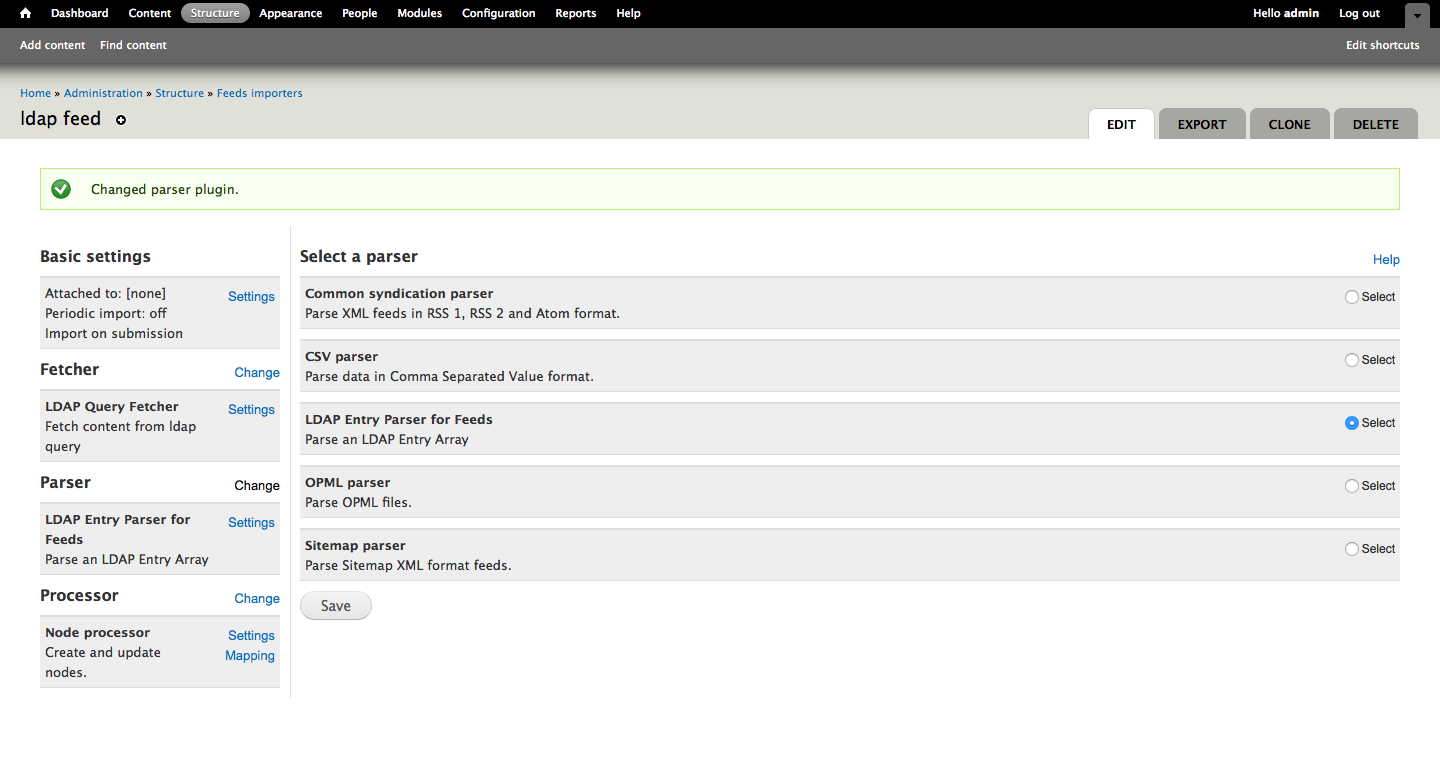Click the CSV parser title
Image resolution: width=1440 pixels, height=774 pixels.
click(x=341, y=357)
